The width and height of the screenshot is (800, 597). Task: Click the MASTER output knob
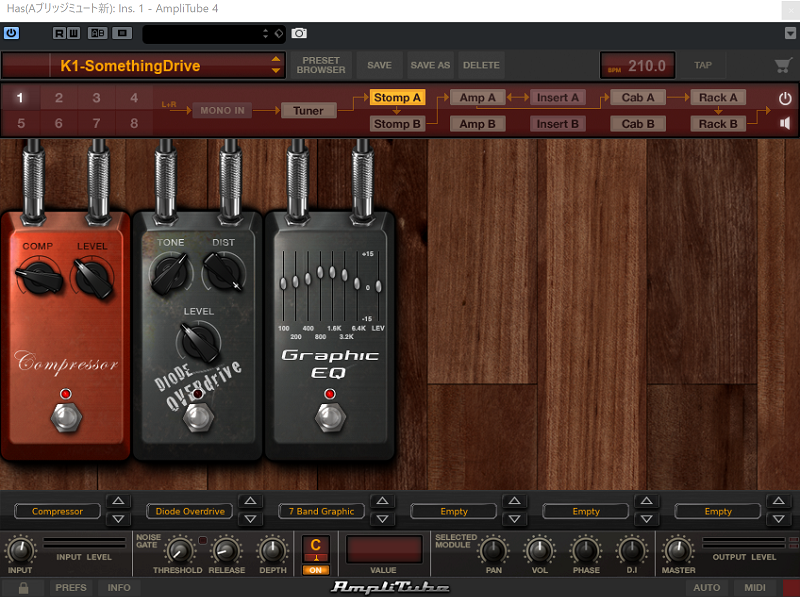coord(678,550)
